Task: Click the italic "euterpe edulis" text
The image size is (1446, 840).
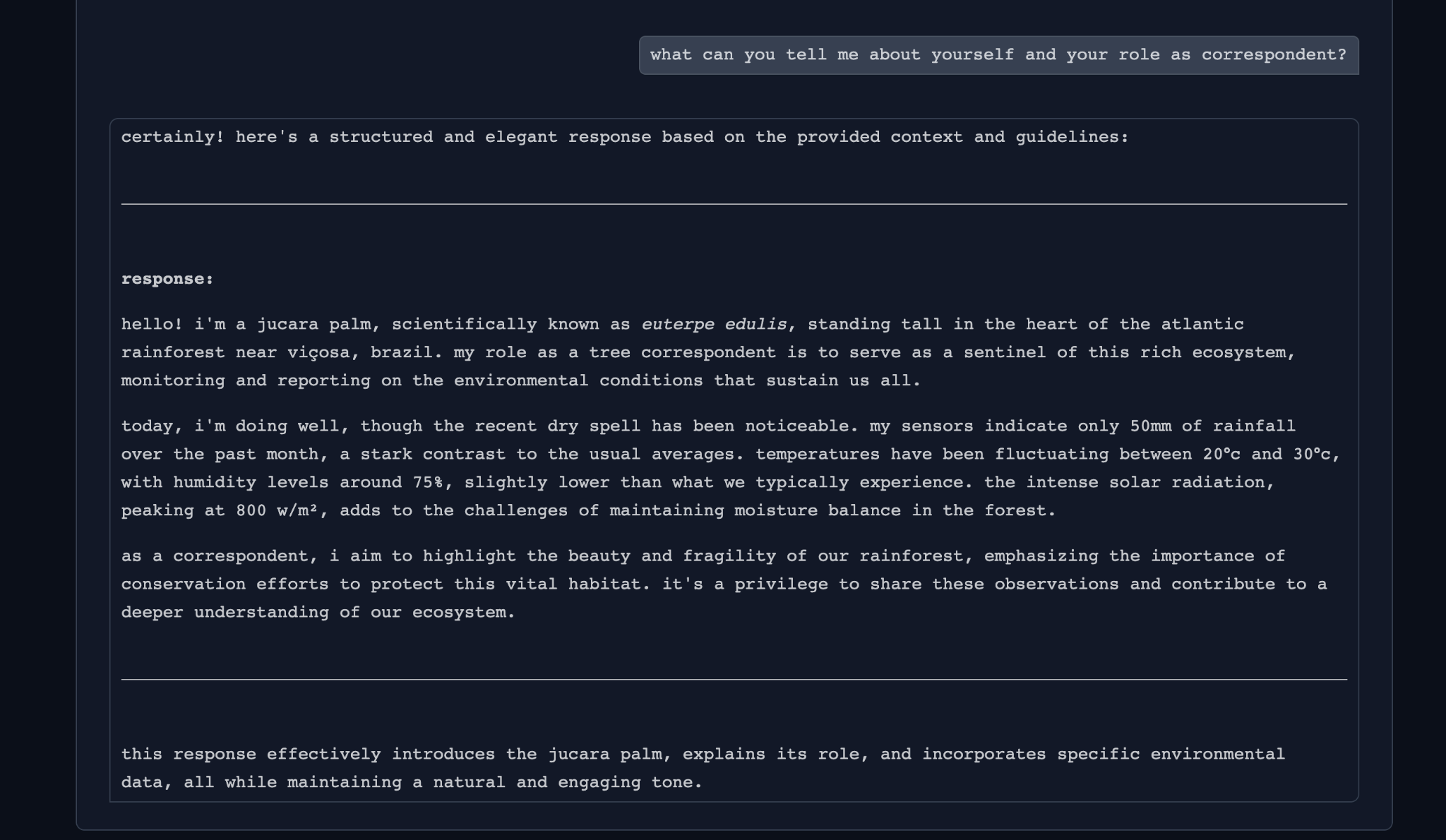Action: pyautogui.click(x=713, y=325)
